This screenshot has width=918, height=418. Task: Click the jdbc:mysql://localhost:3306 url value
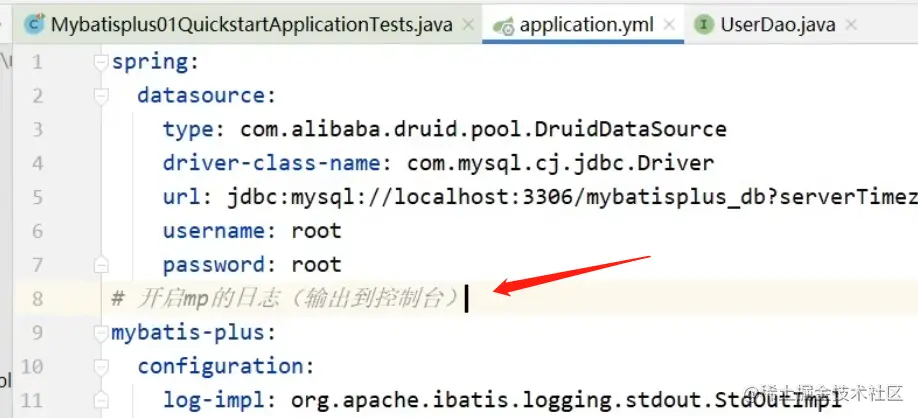[x=572, y=197]
